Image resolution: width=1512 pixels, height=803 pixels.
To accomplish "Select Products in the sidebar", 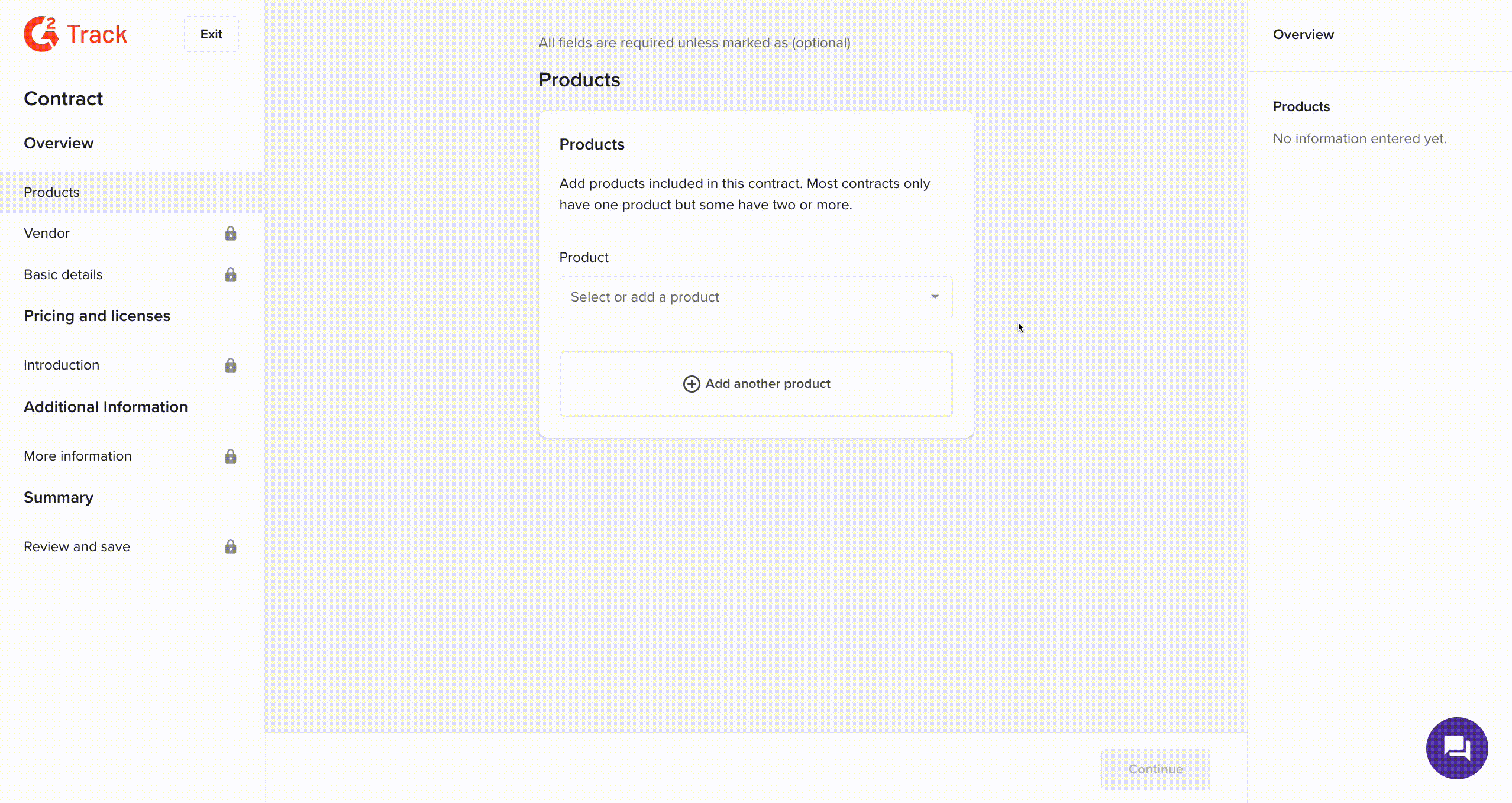I will tap(51, 192).
